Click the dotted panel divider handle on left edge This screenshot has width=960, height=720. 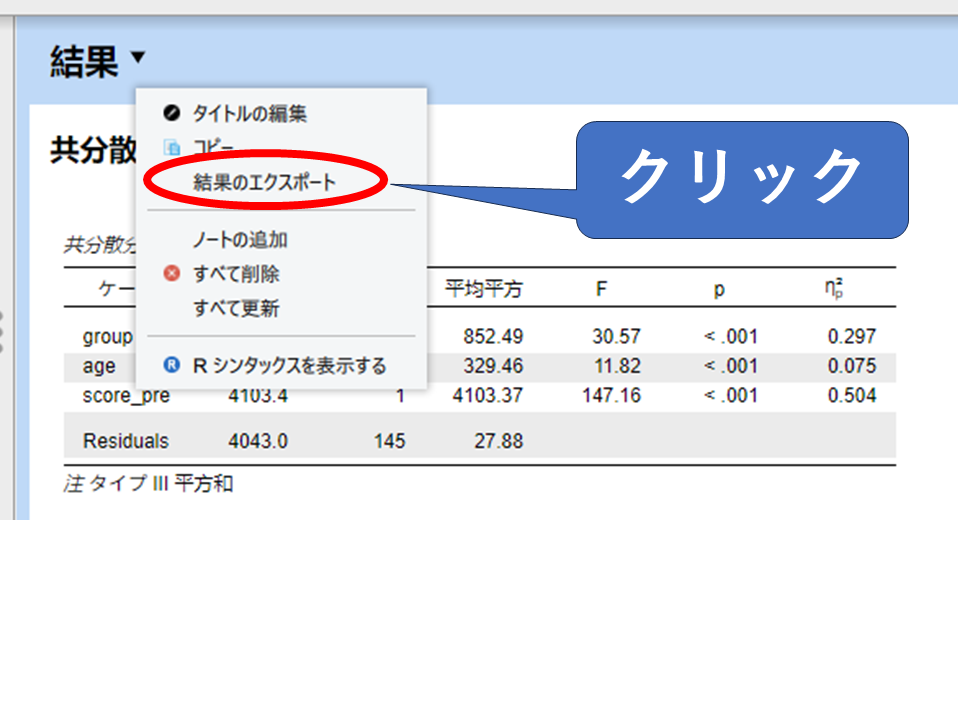(x=3, y=331)
